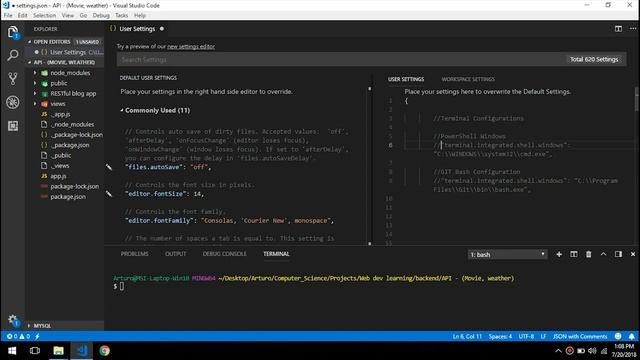Open _app.js file in the explorer
Screen dimensions: 640x360
[60, 114]
